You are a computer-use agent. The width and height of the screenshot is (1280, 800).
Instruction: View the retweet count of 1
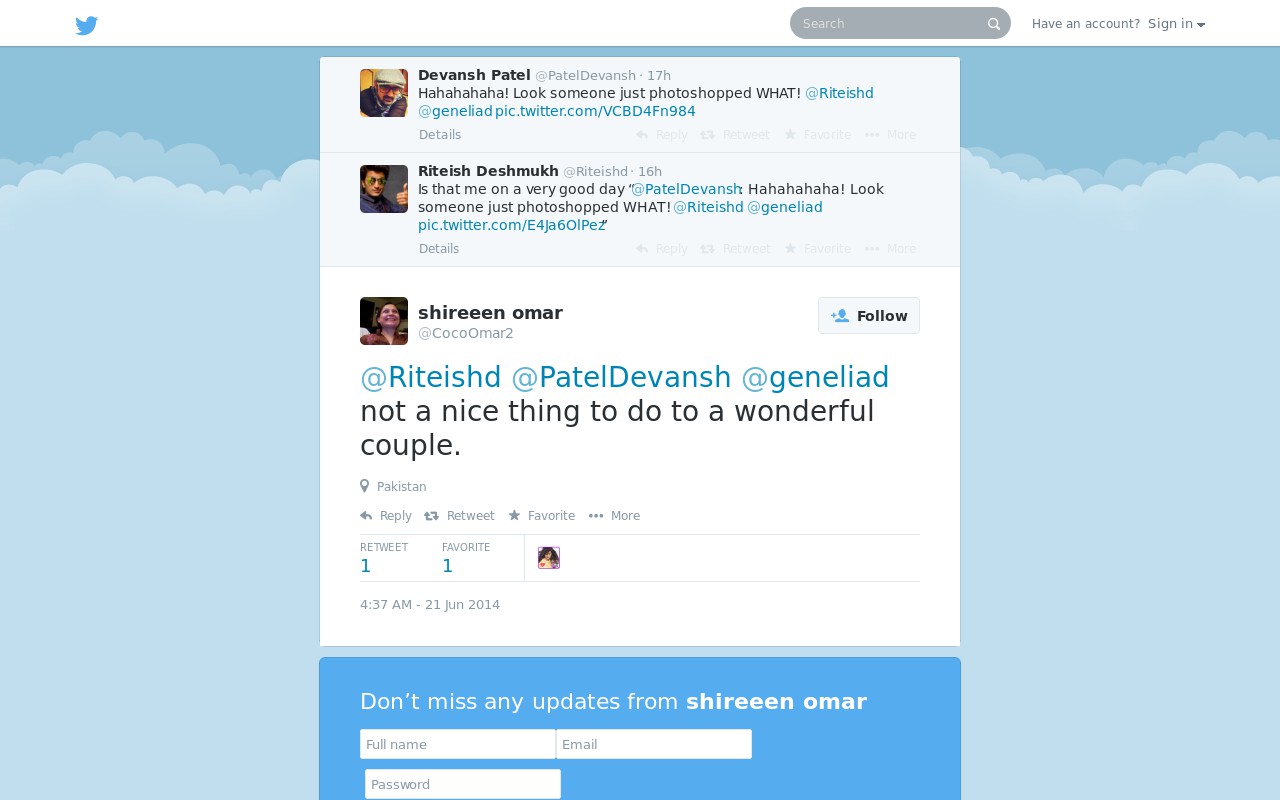(x=366, y=566)
